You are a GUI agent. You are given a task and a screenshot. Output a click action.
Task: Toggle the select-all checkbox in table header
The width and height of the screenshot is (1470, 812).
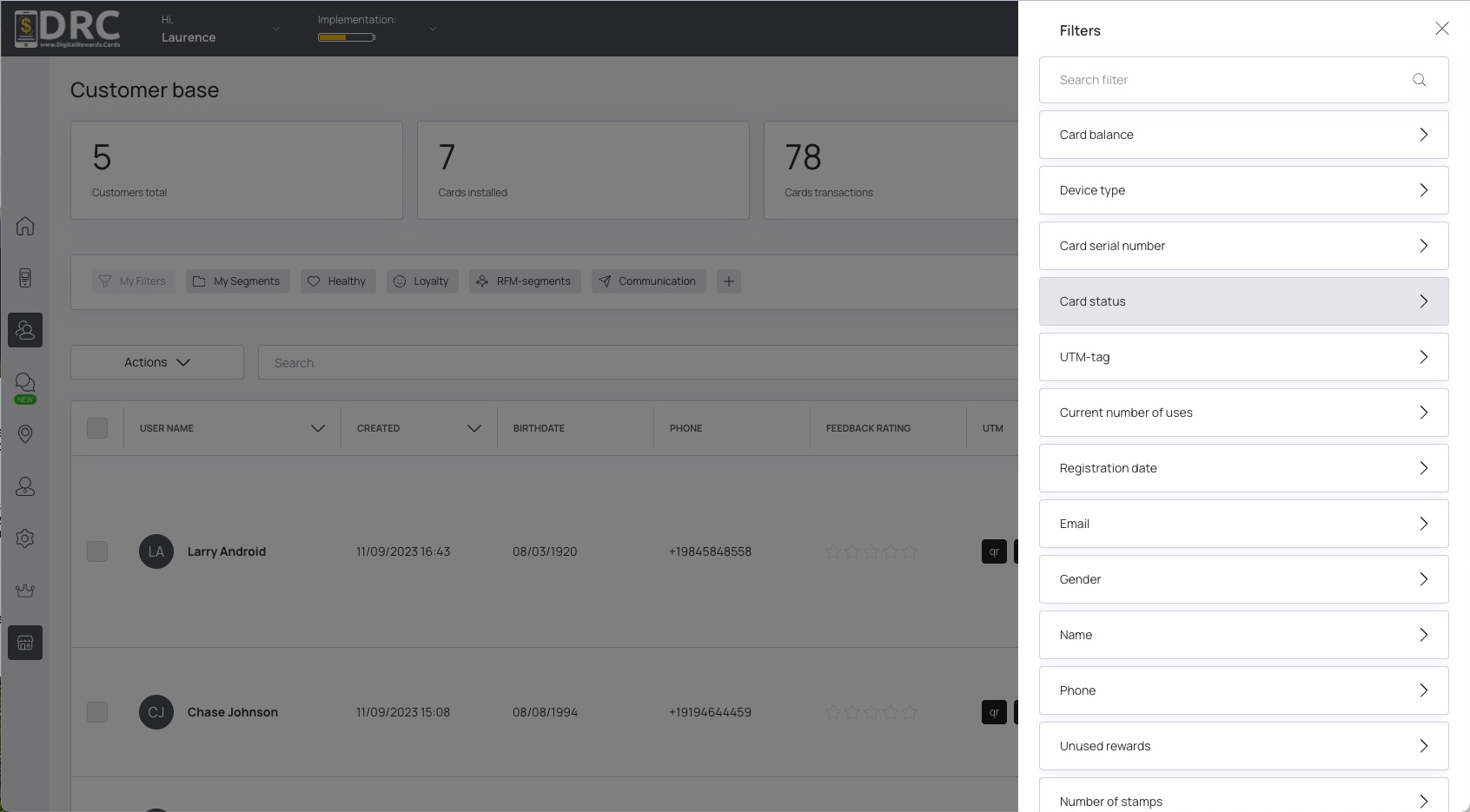(97, 428)
